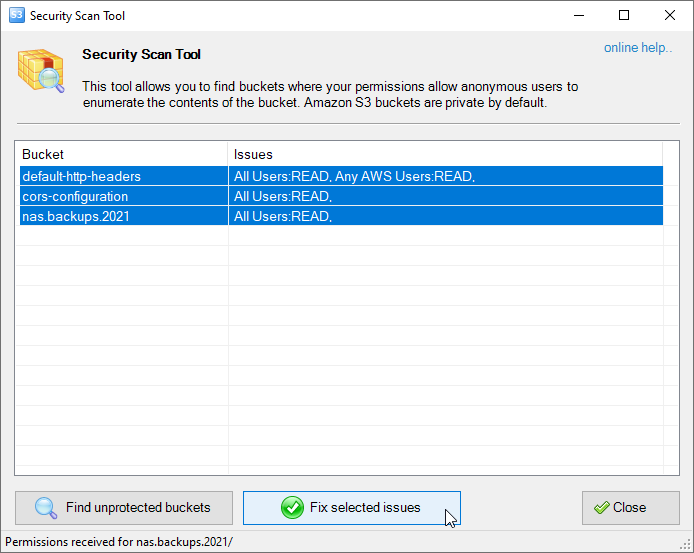Maximize the Security Scan Tool window
The image size is (694, 553).
coord(624,15)
